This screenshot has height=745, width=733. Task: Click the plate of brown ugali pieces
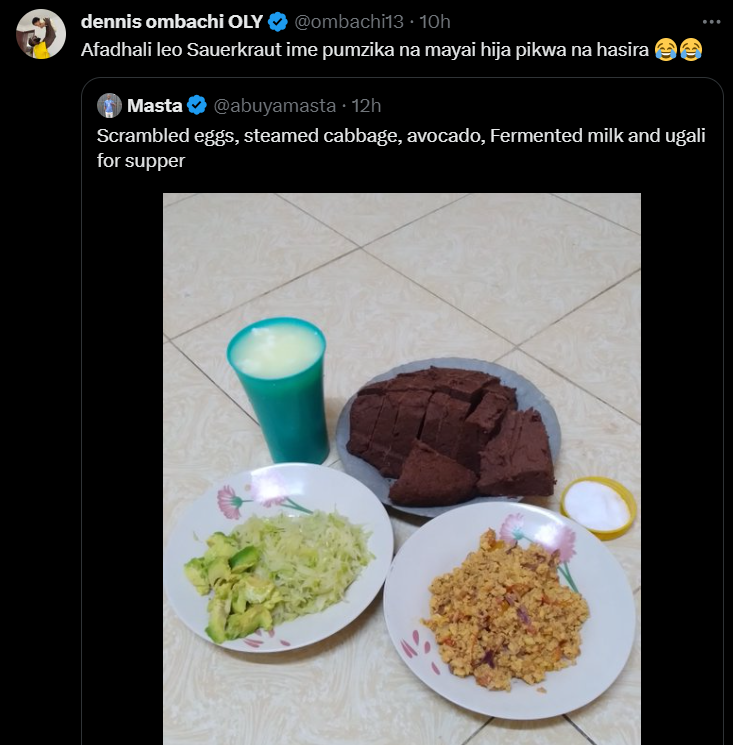[448, 435]
